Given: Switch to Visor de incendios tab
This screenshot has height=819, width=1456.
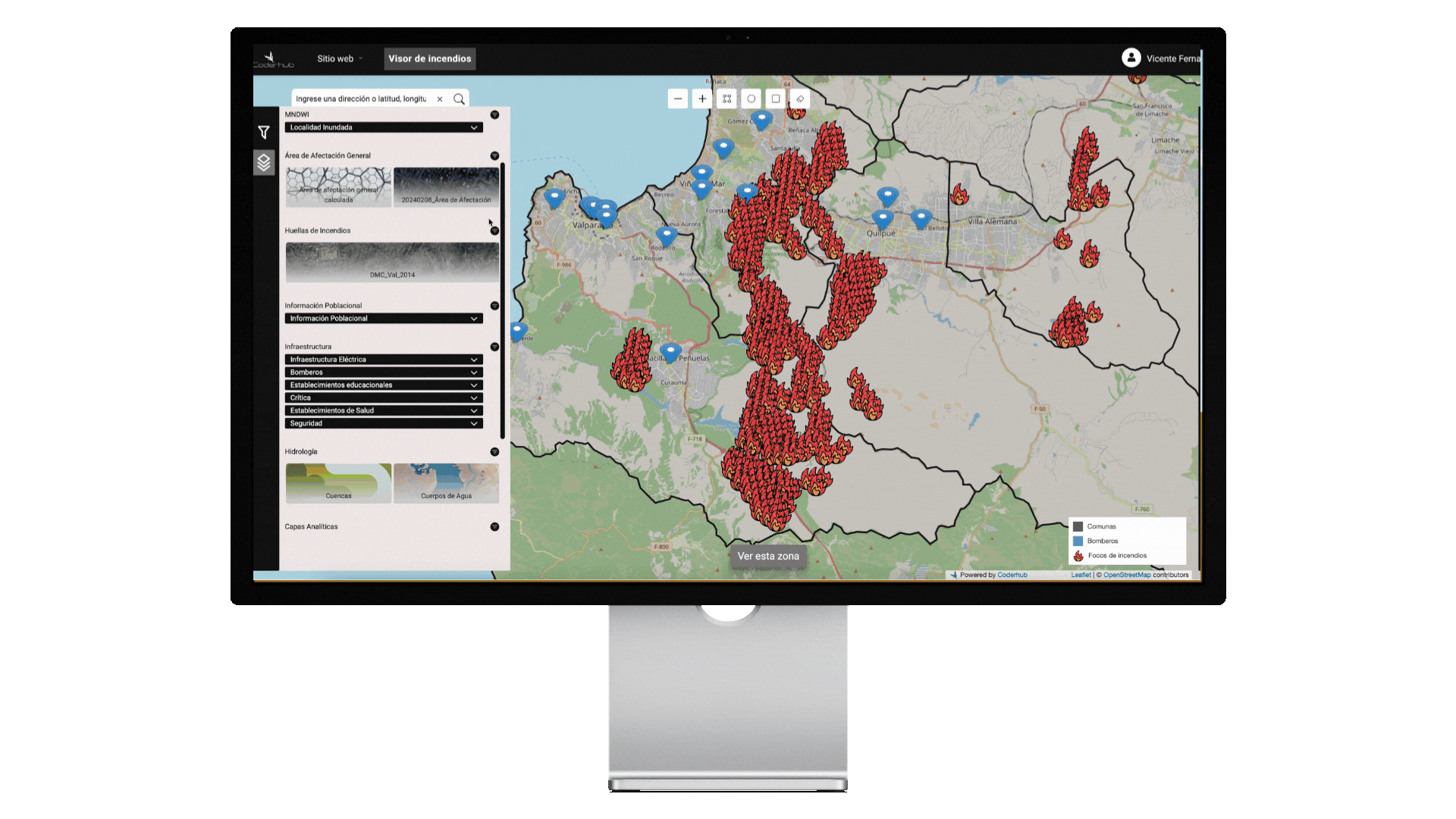Looking at the screenshot, I should pos(429,58).
